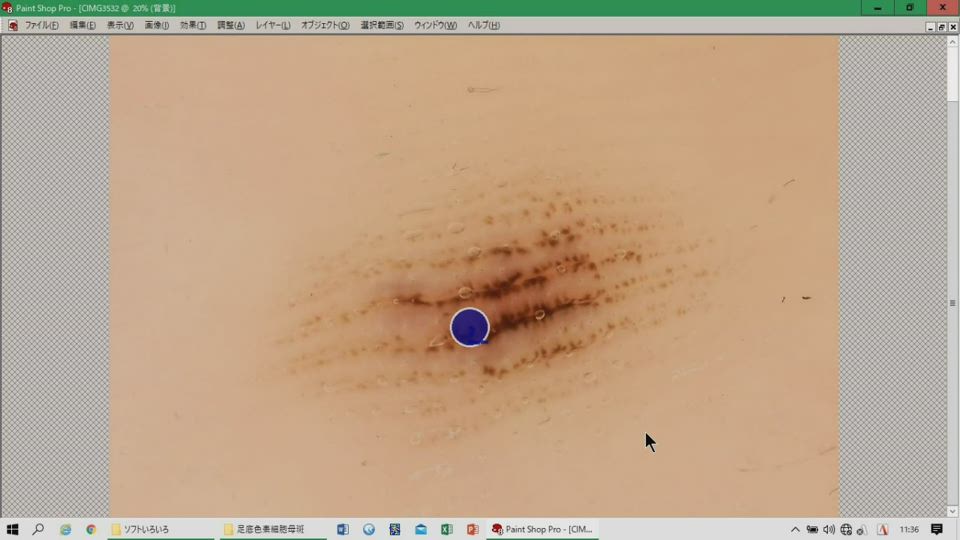Restore down the Paint Shop Pro window
960x540 pixels.
point(910,8)
